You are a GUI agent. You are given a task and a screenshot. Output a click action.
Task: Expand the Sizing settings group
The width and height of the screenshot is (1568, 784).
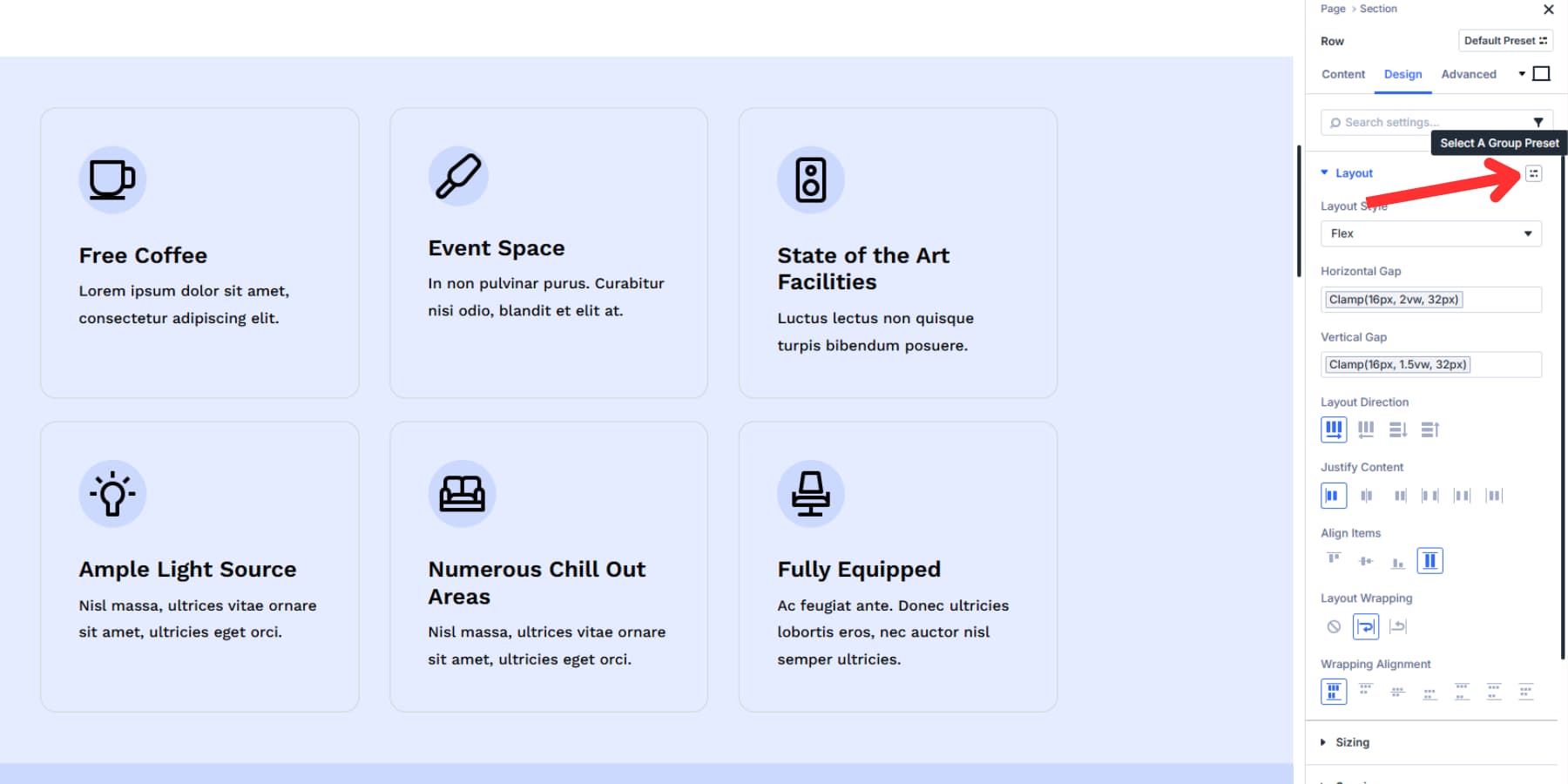[1352, 742]
